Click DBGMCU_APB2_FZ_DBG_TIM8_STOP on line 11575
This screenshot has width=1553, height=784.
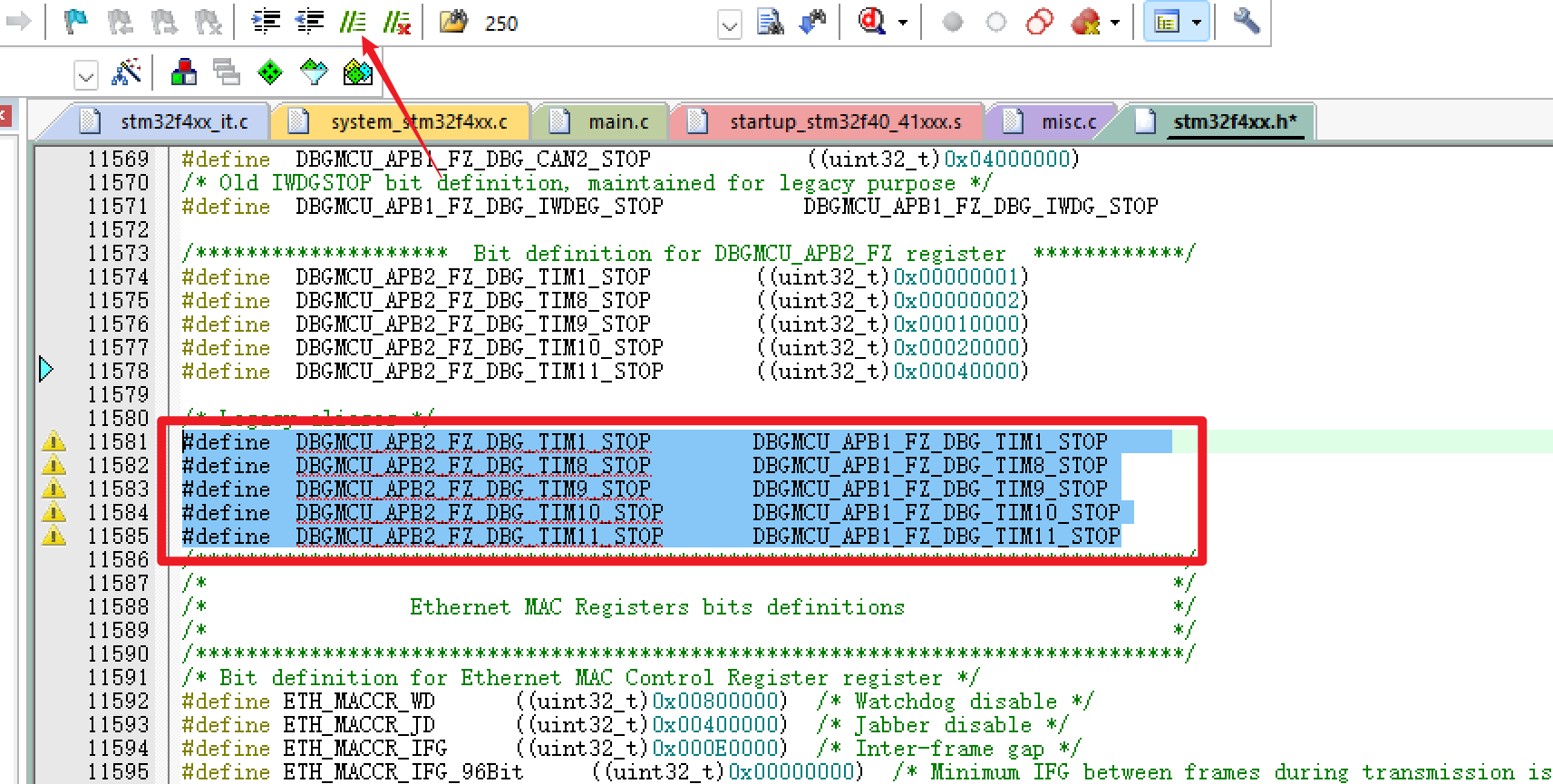click(473, 301)
